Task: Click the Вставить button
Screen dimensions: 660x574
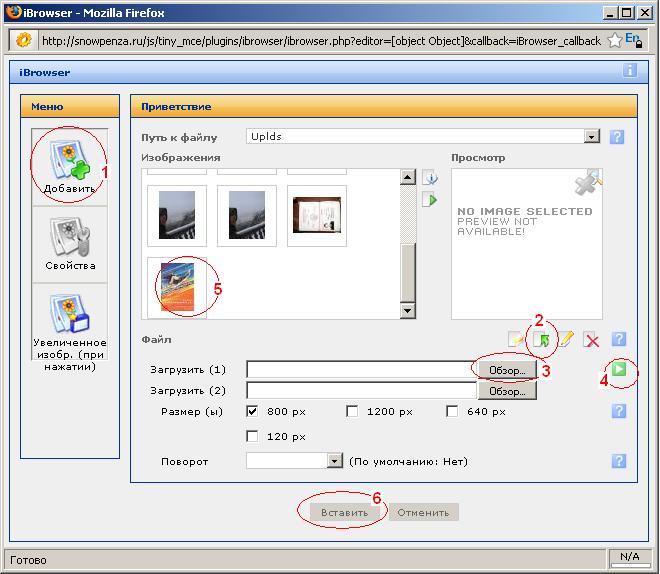Action: (x=344, y=512)
